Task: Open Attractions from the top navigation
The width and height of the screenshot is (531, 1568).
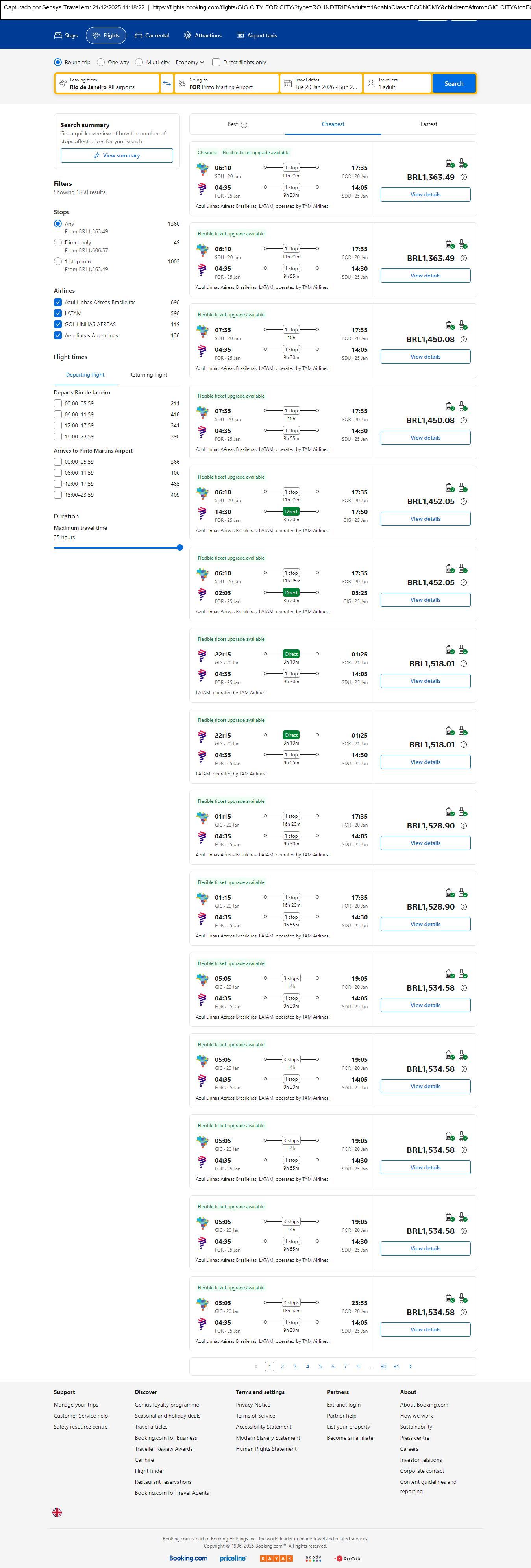Action: [203, 36]
